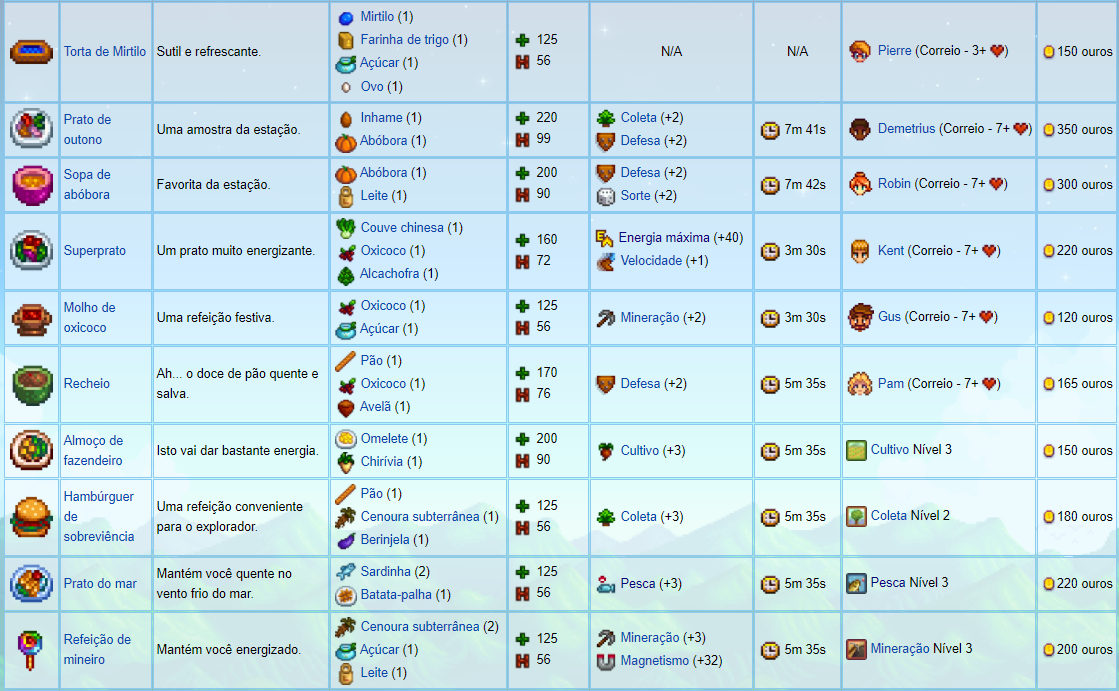Click the Torta de Mirtilo pie icon
Viewport: 1119px width, 691px height.
click(31, 51)
